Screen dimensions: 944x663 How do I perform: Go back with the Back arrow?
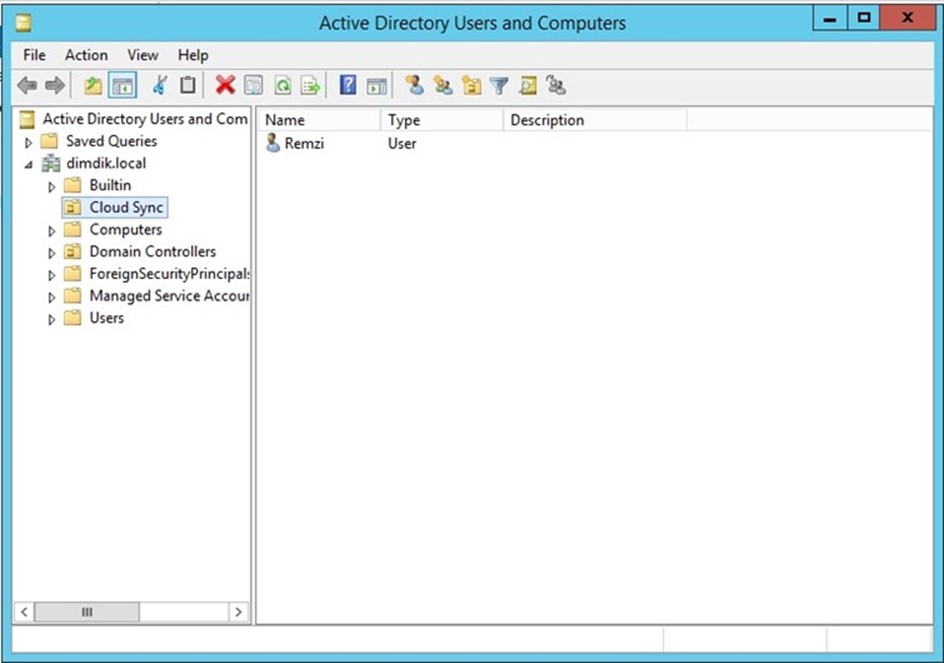click(27, 86)
